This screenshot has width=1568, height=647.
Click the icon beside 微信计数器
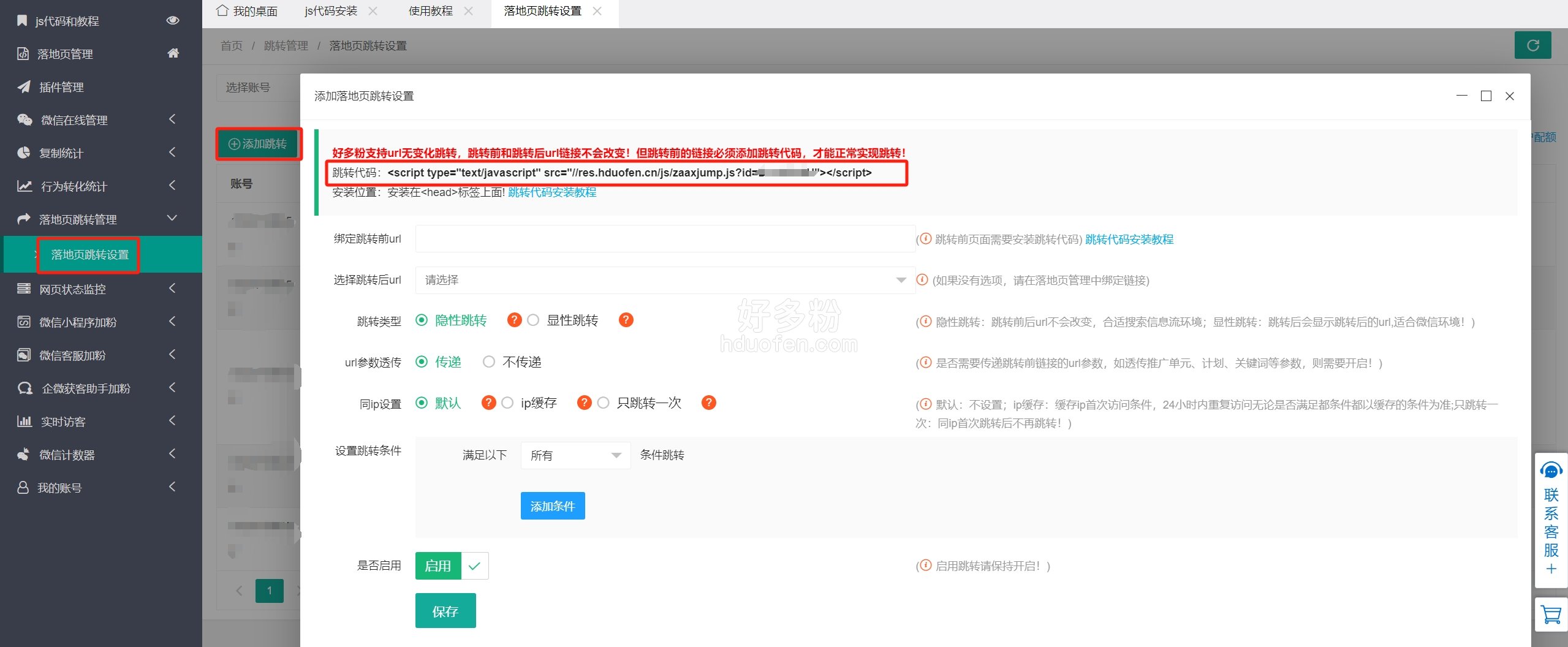pos(24,454)
